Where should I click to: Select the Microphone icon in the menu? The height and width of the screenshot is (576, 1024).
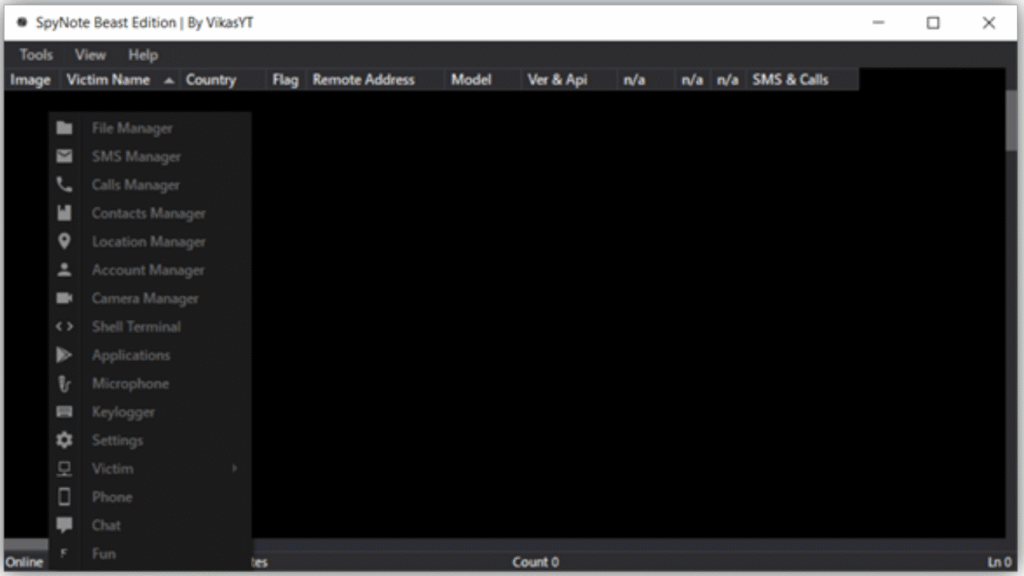[x=65, y=383]
